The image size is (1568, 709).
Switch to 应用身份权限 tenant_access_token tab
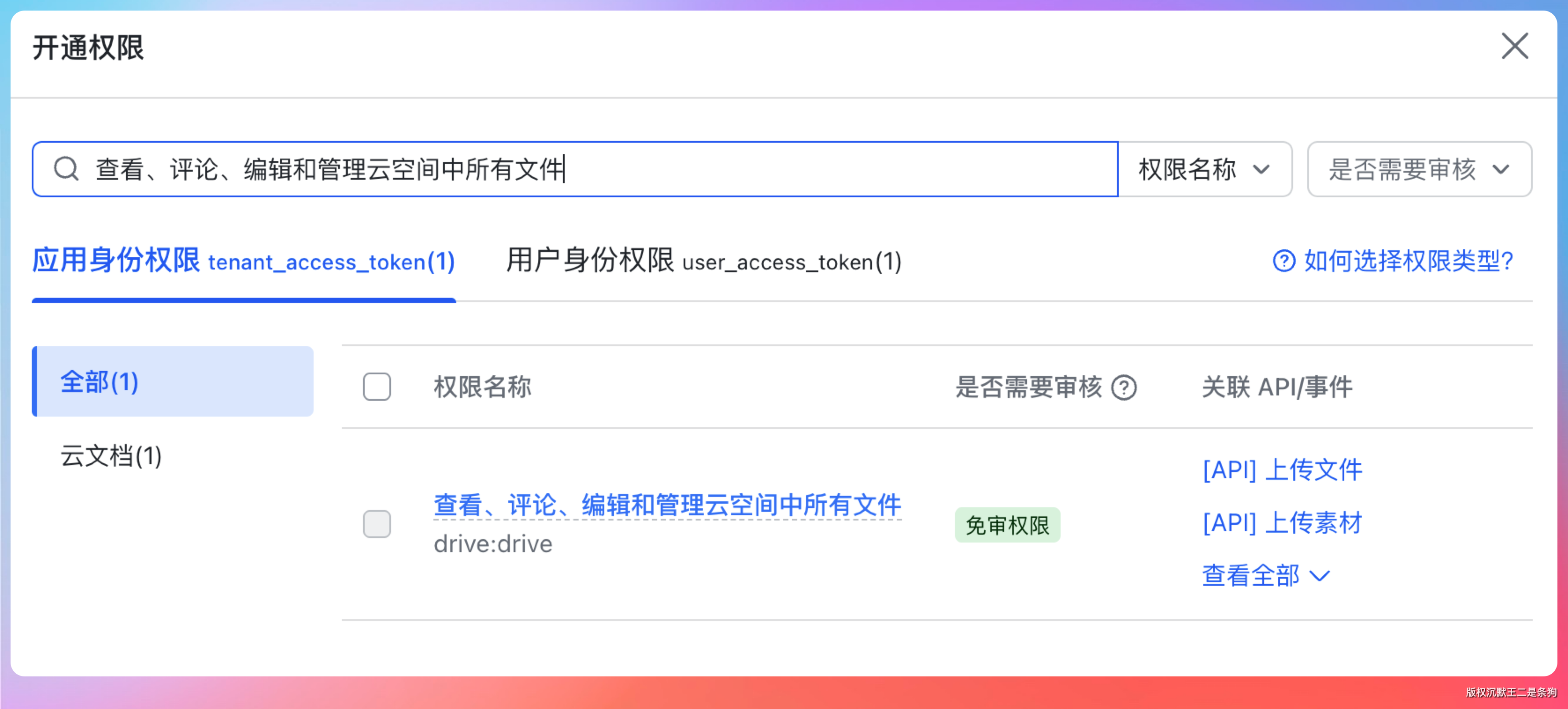(244, 261)
